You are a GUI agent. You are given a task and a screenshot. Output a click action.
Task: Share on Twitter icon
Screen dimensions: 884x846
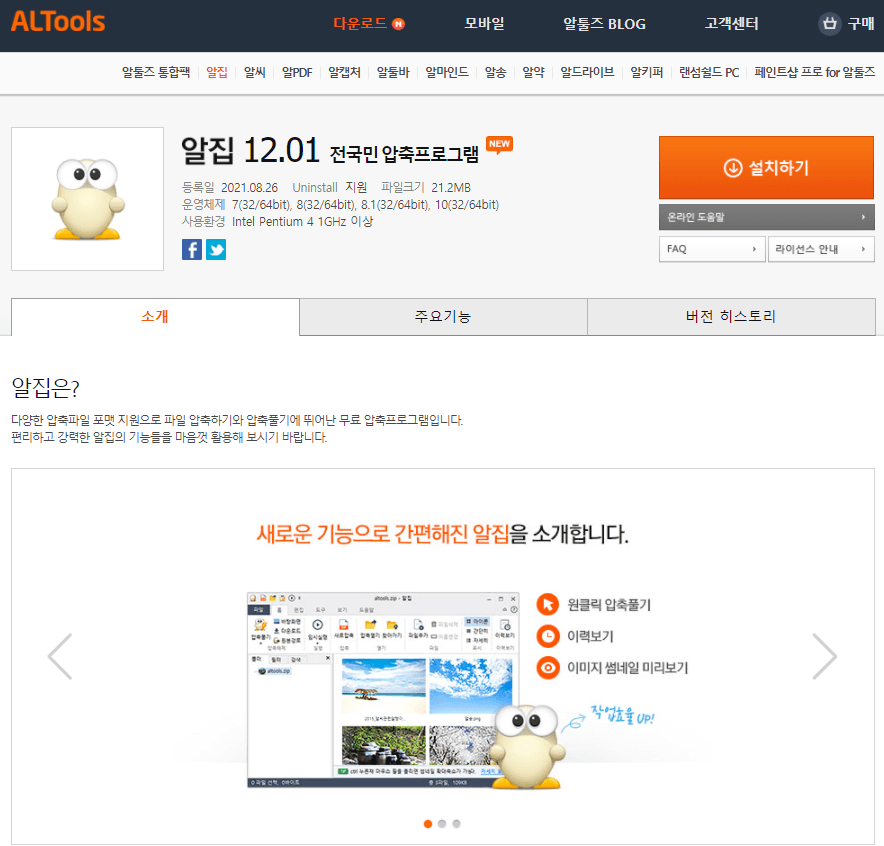[x=216, y=249]
